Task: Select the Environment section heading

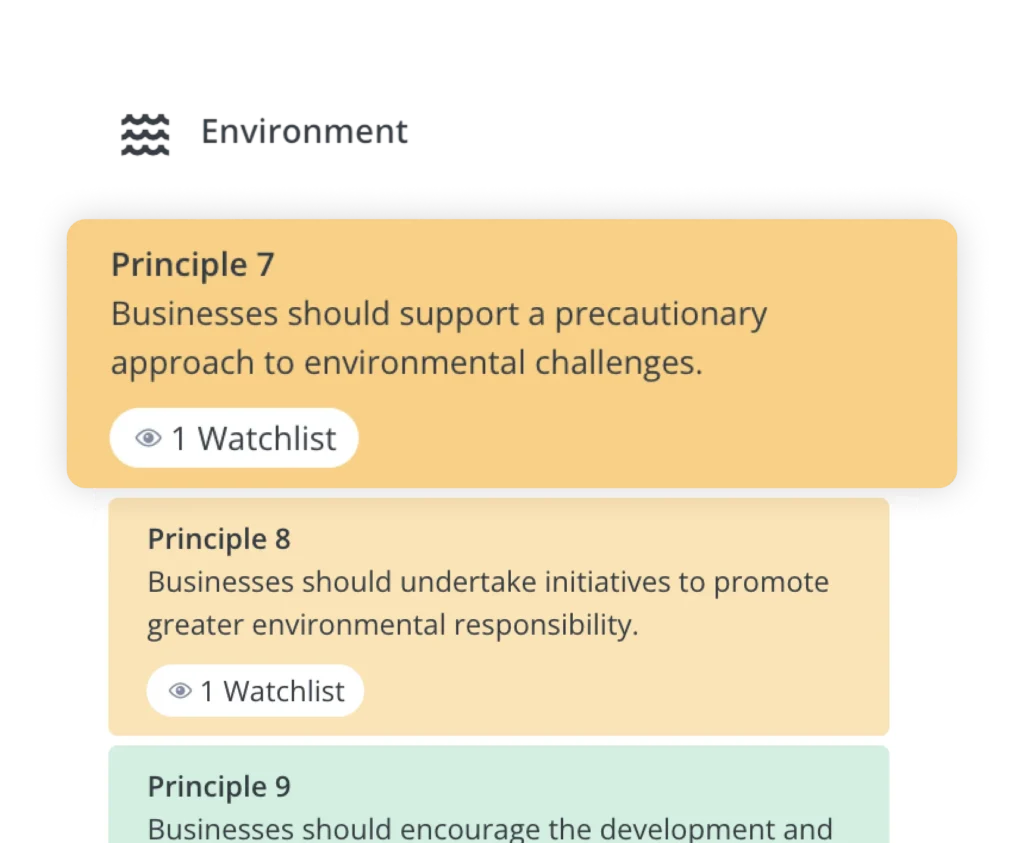Action: pyautogui.click(x=304, y=132)
